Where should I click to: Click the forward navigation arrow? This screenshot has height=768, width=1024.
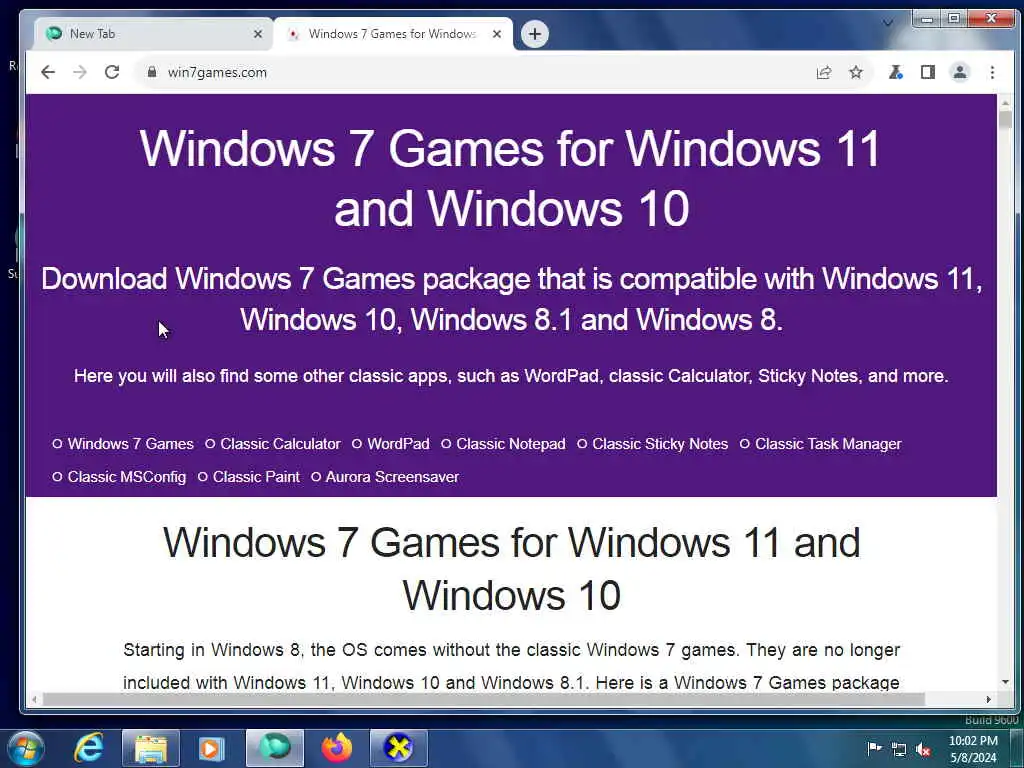coord(80,72)
